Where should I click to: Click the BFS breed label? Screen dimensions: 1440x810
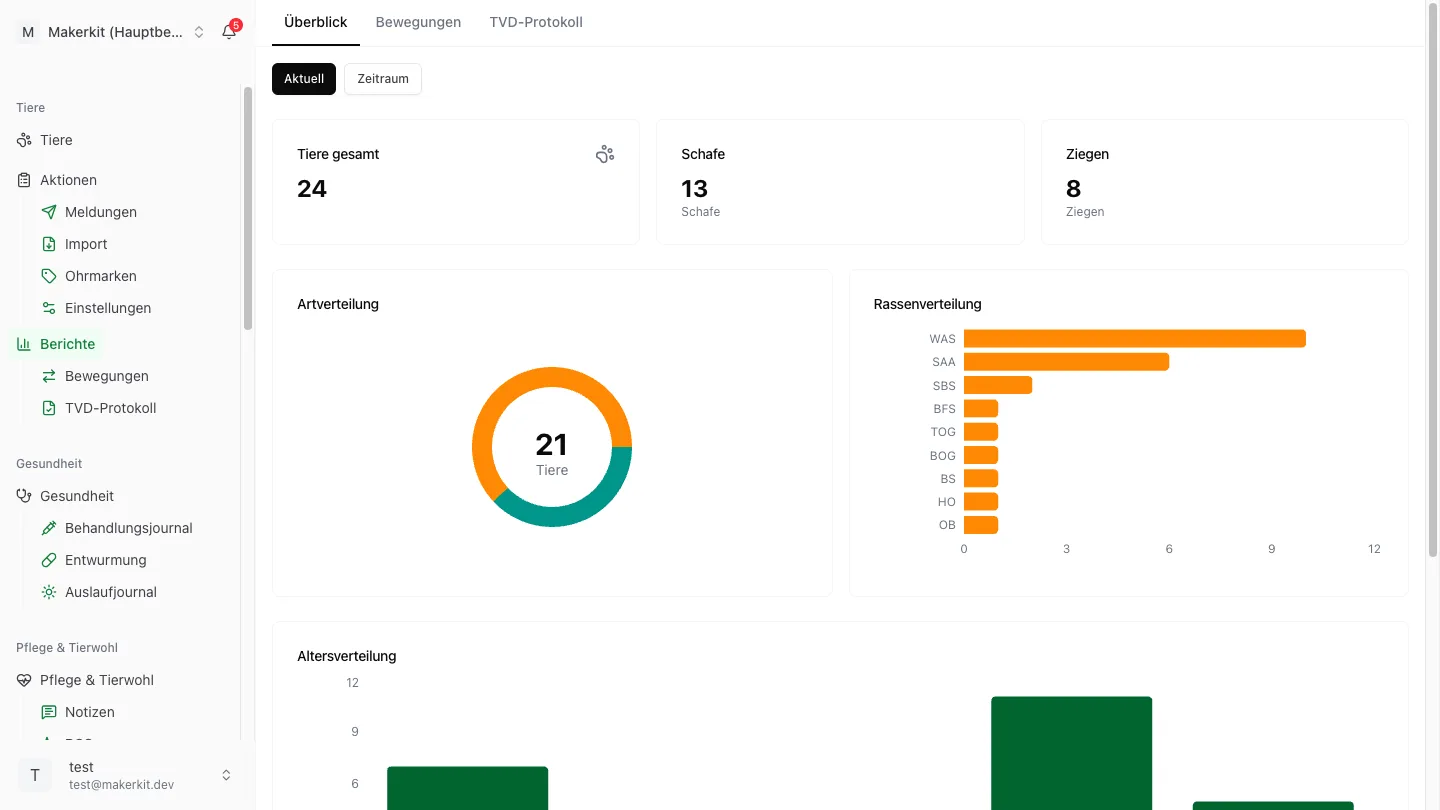click(944, 409)
